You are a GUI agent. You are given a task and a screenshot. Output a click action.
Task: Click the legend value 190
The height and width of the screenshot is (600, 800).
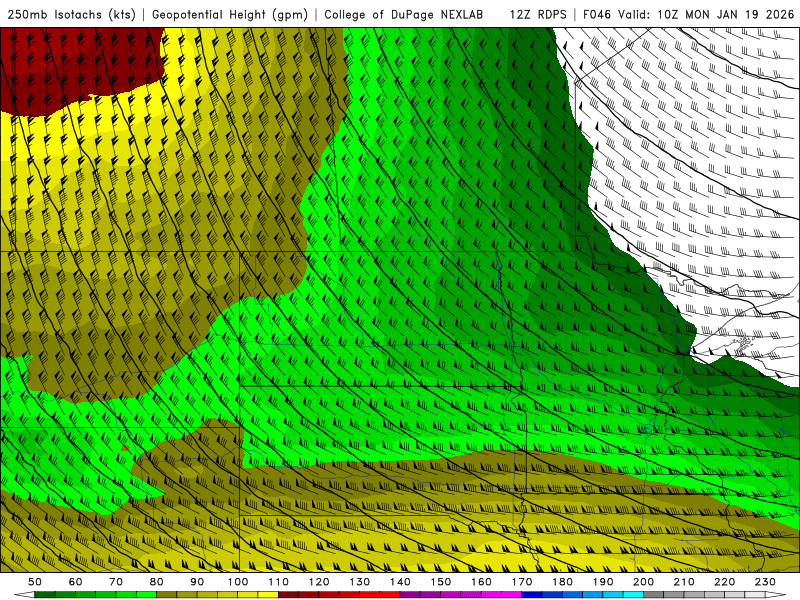tap(603, 582)
